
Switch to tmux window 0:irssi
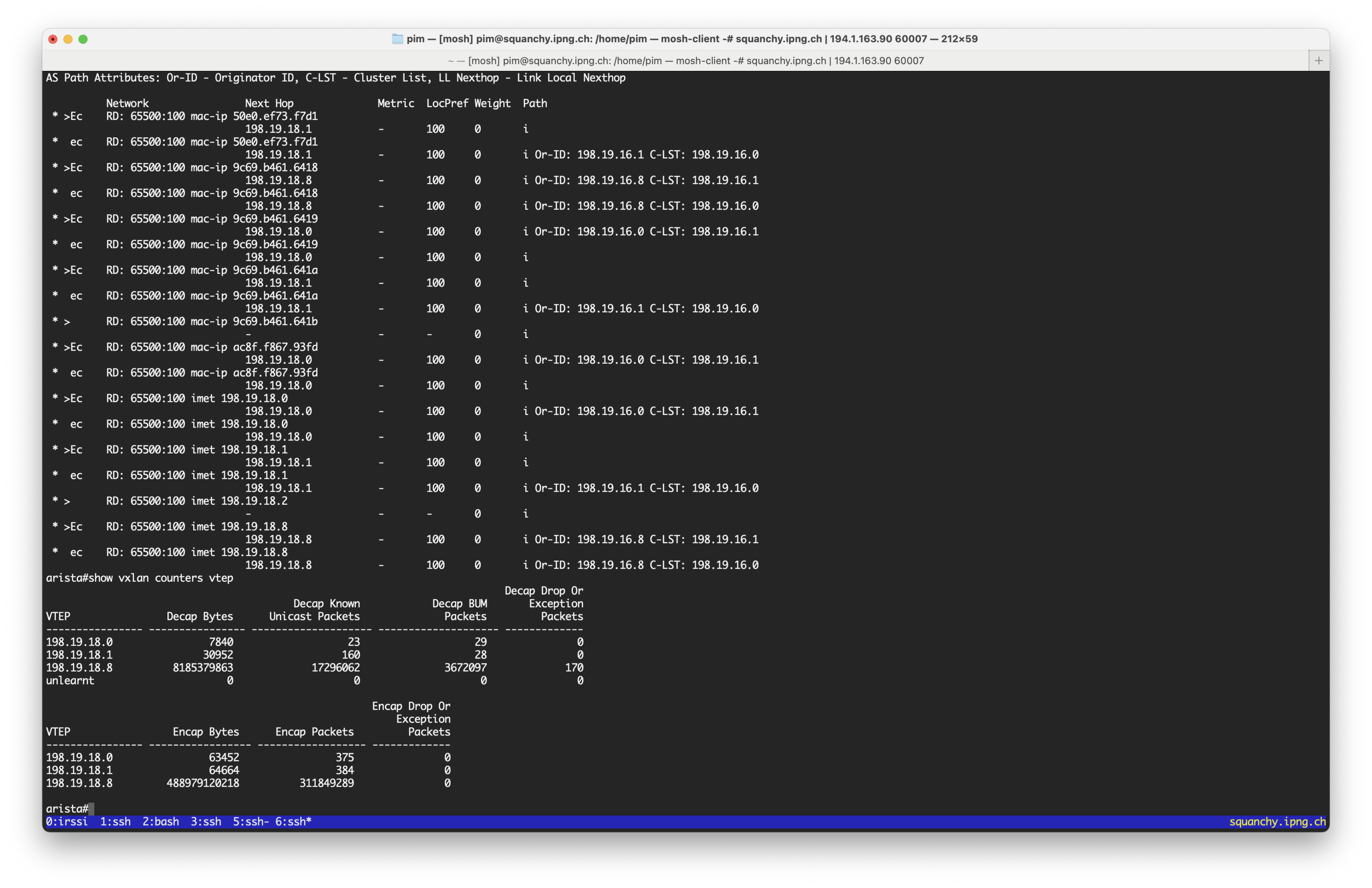[x=67, y=821]
